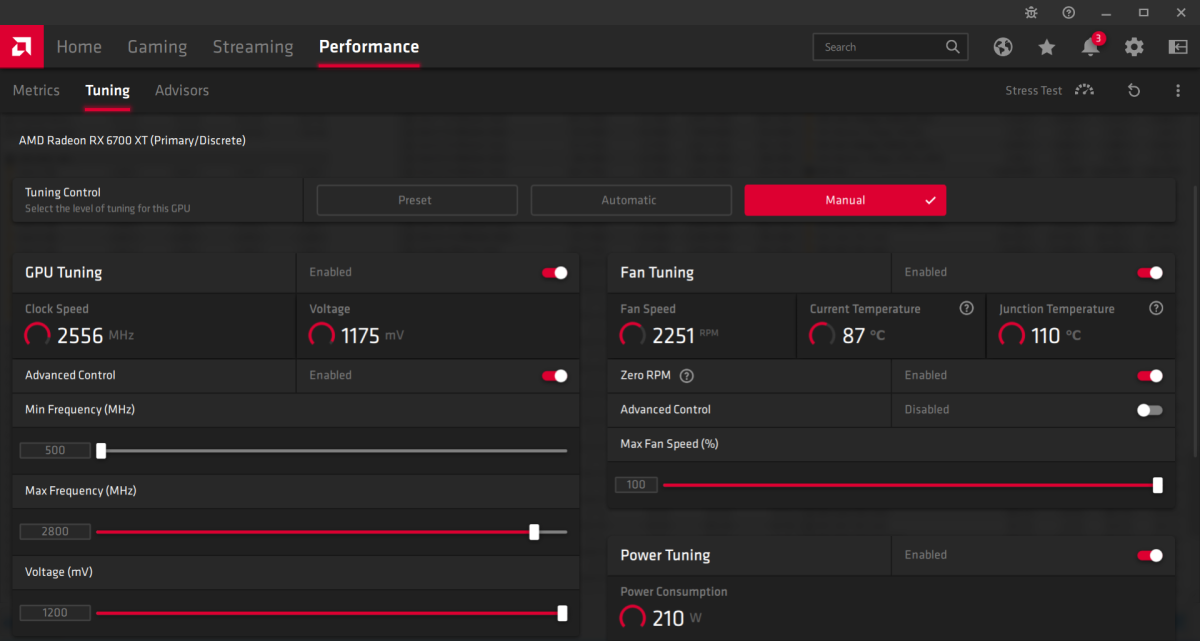
Task: Click the Max Frequency slider handle
Action: (x=534, y=532)
